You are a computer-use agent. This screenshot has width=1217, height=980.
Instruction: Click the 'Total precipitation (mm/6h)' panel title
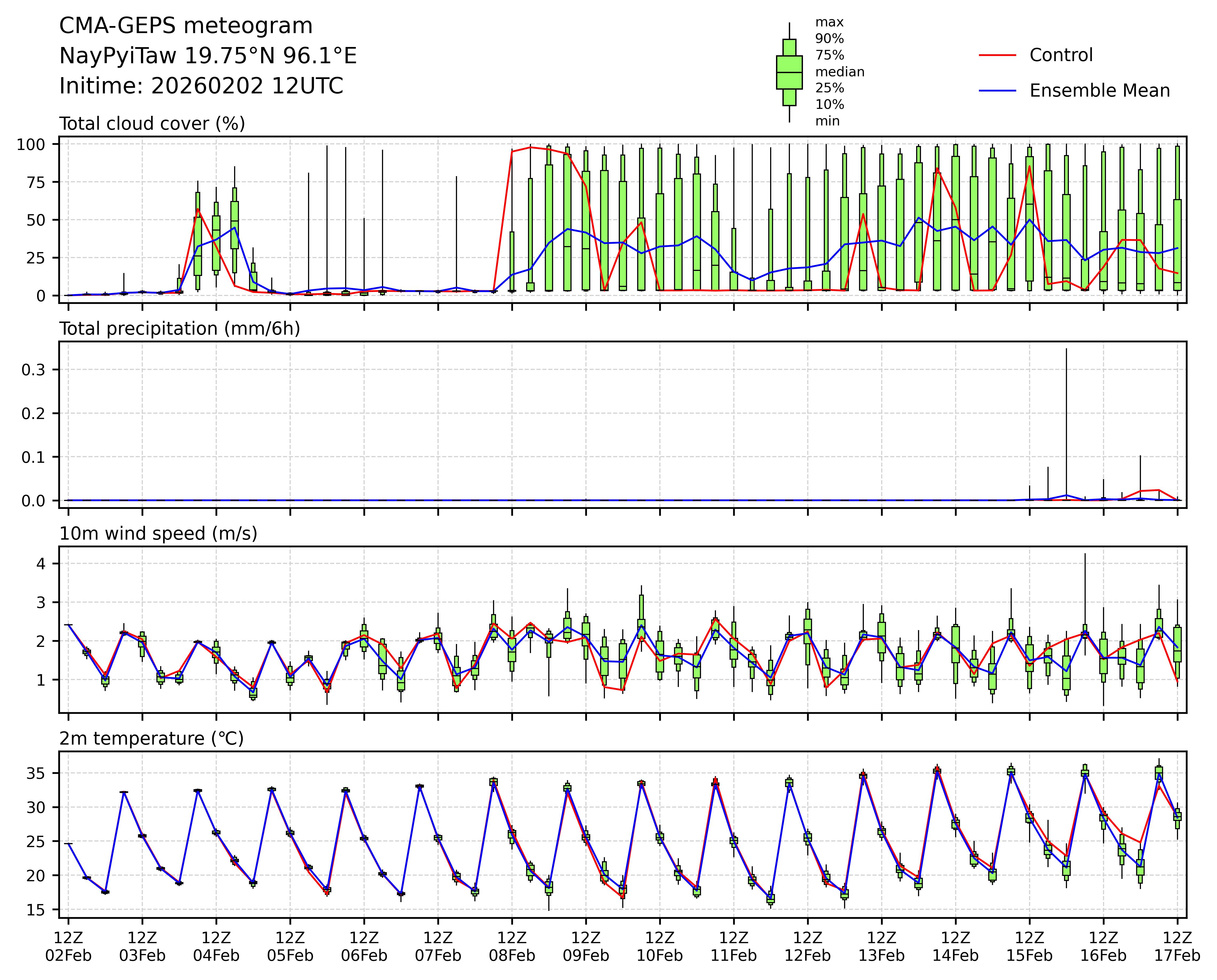pos(180,329)
